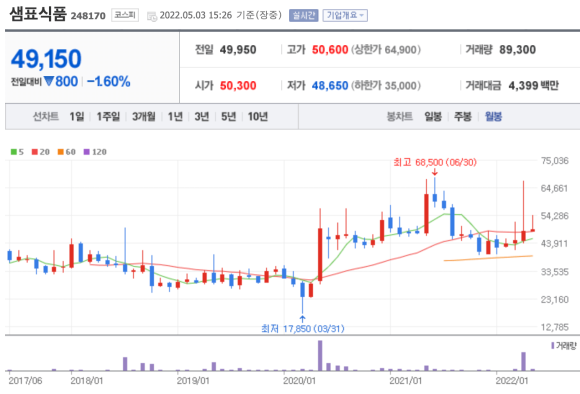This screenshot has height=394, width=580.
Task: Click the 저가 48,650 value
Action: click(330, 85)
